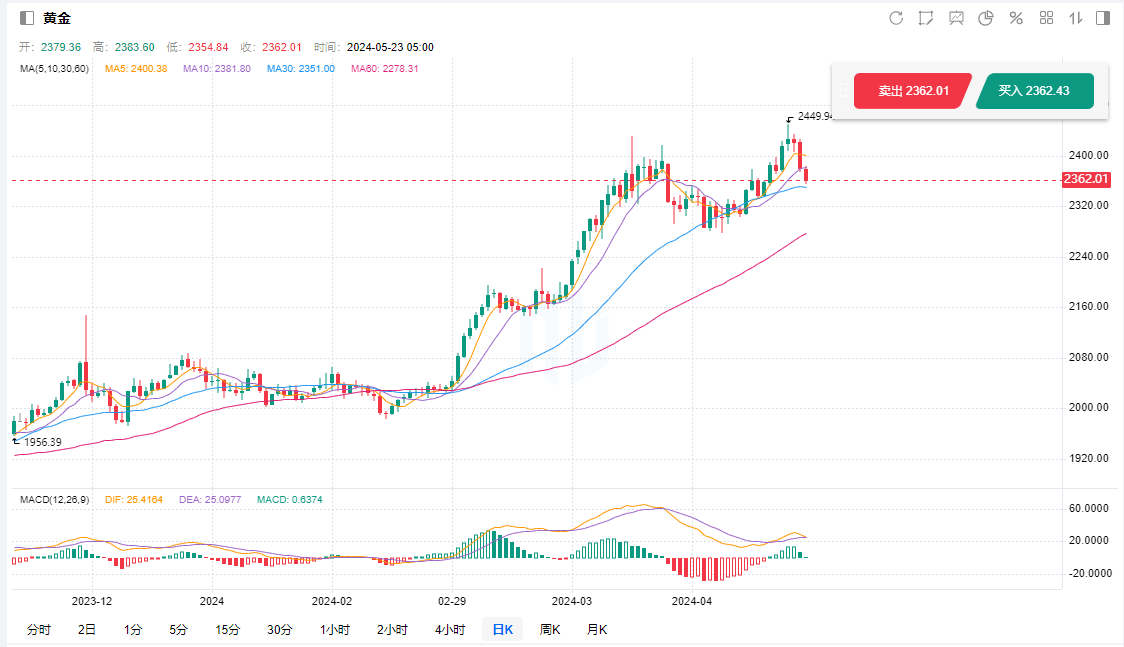1124x647 pixels.
Task: Toggle the left panel icon beside 黄金
Action: pyautogui.click(x=27, y=18)
